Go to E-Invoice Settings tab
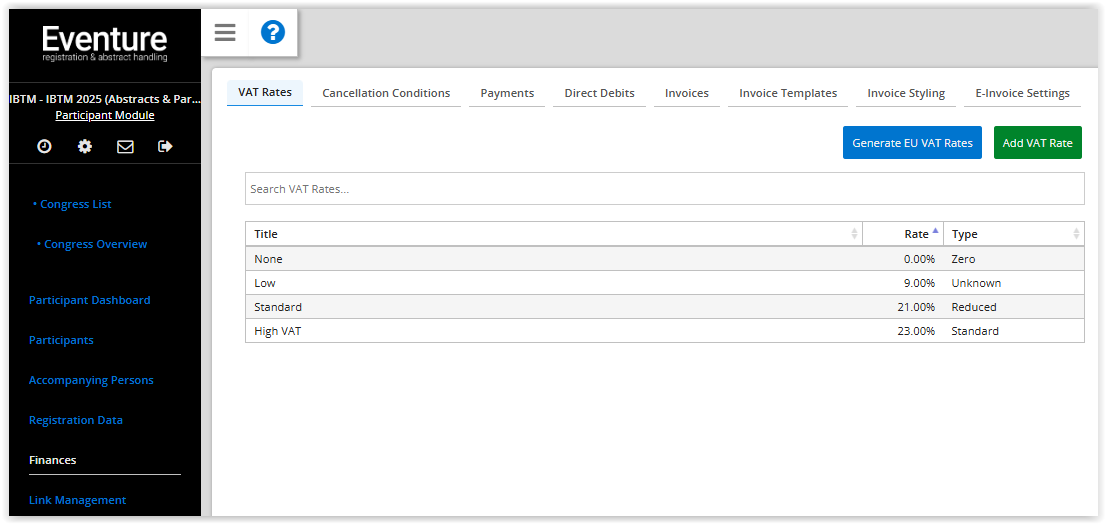Screen dimensions: 1106x524 [1022, 93]
